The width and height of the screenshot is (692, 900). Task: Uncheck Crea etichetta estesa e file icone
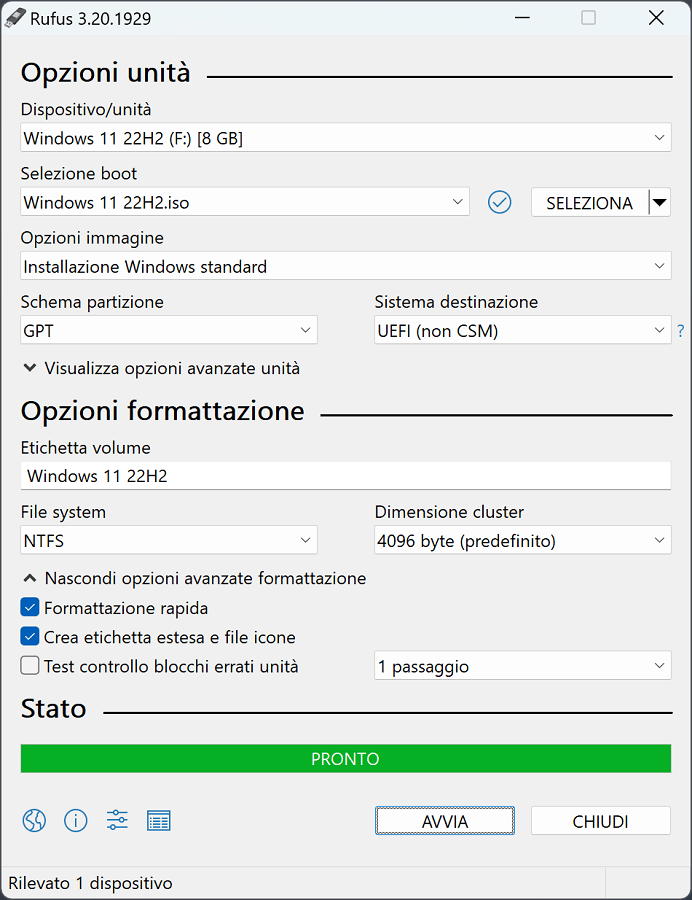(x=29, y=636)
